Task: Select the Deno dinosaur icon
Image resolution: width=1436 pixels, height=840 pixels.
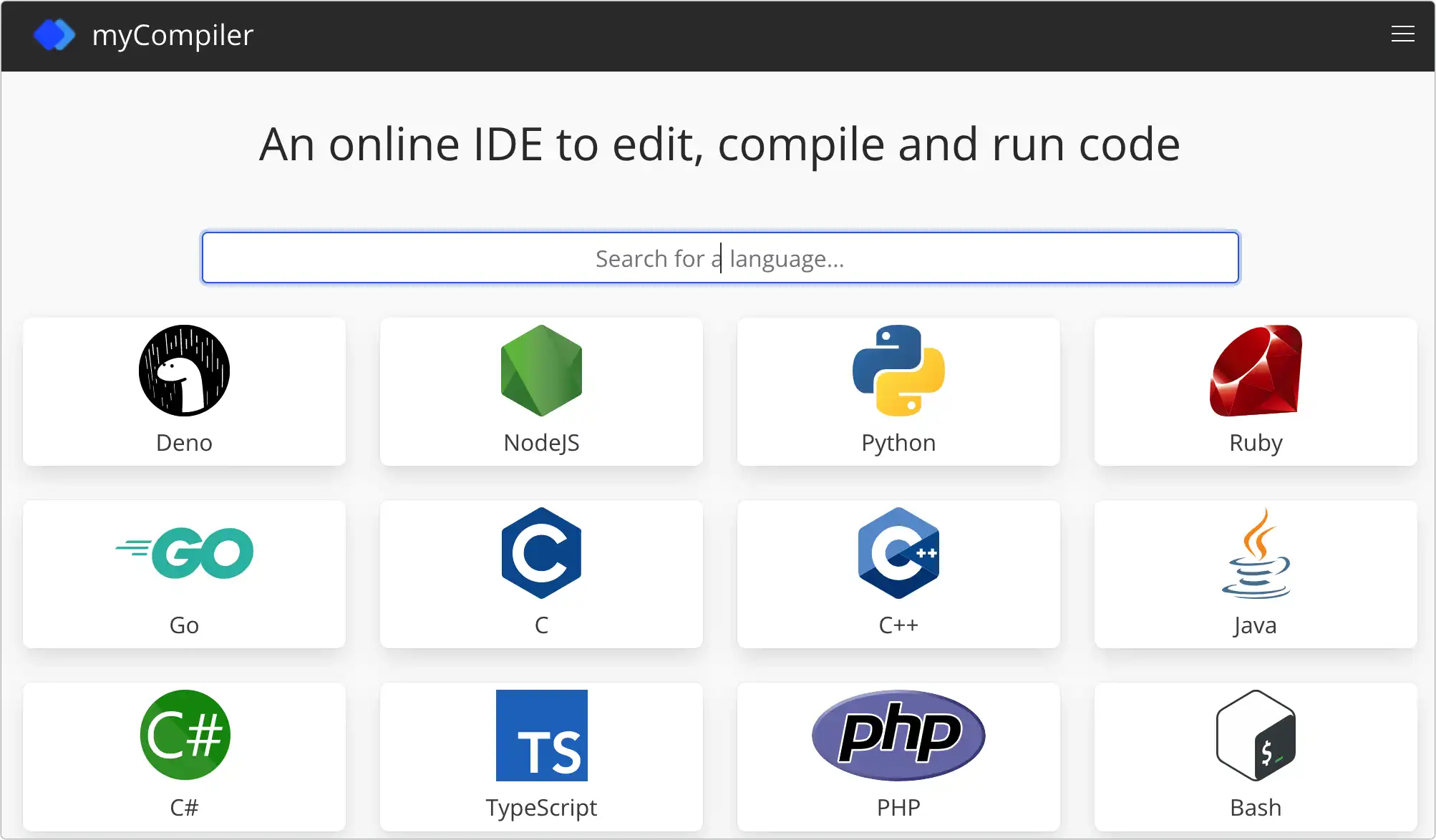Action: pos(184,371)
